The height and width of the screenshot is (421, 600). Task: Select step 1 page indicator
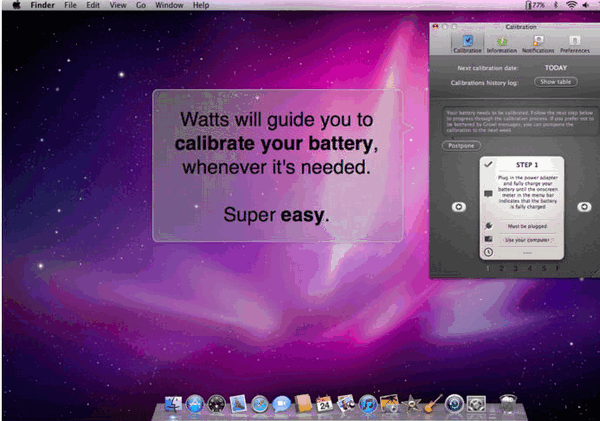pyautogui.click(x=488, y=268)
